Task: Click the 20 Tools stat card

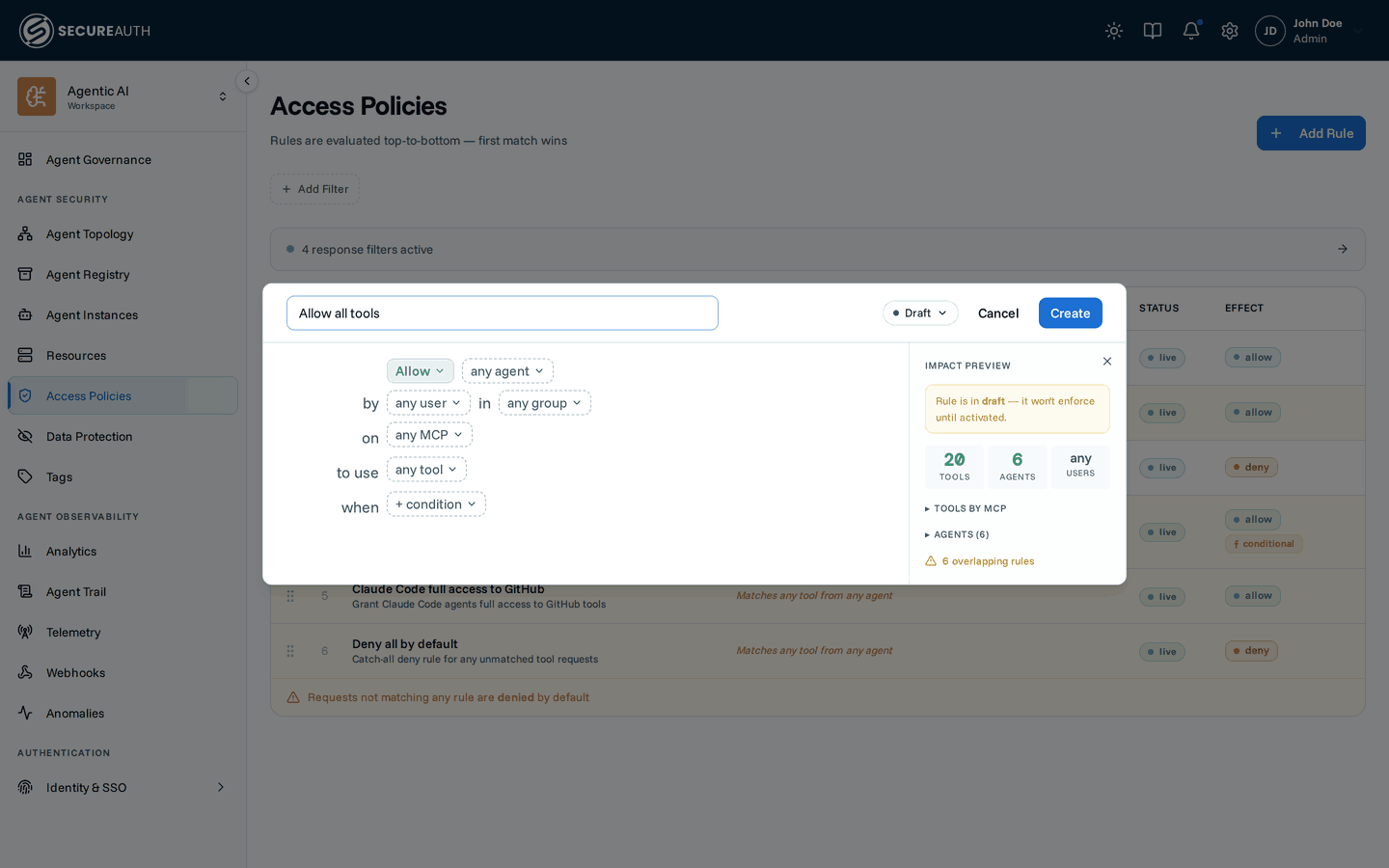Action: pyautogui.click(x=955, y=467)
